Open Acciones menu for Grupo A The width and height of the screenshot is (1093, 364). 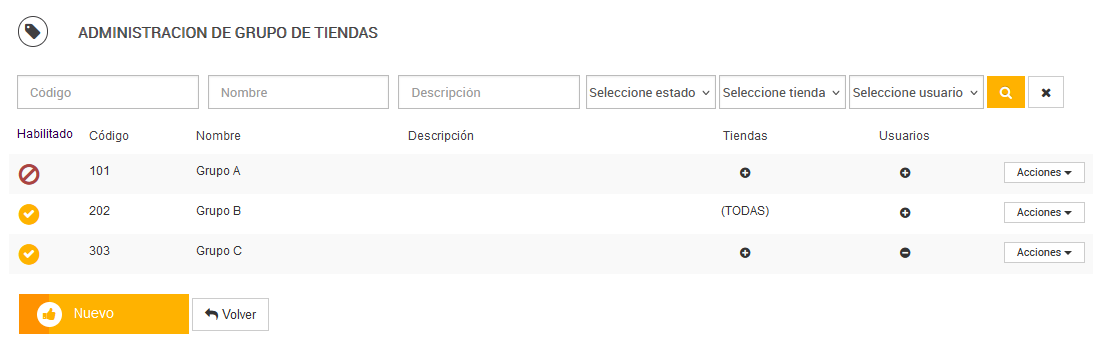tap(1044, 172)
